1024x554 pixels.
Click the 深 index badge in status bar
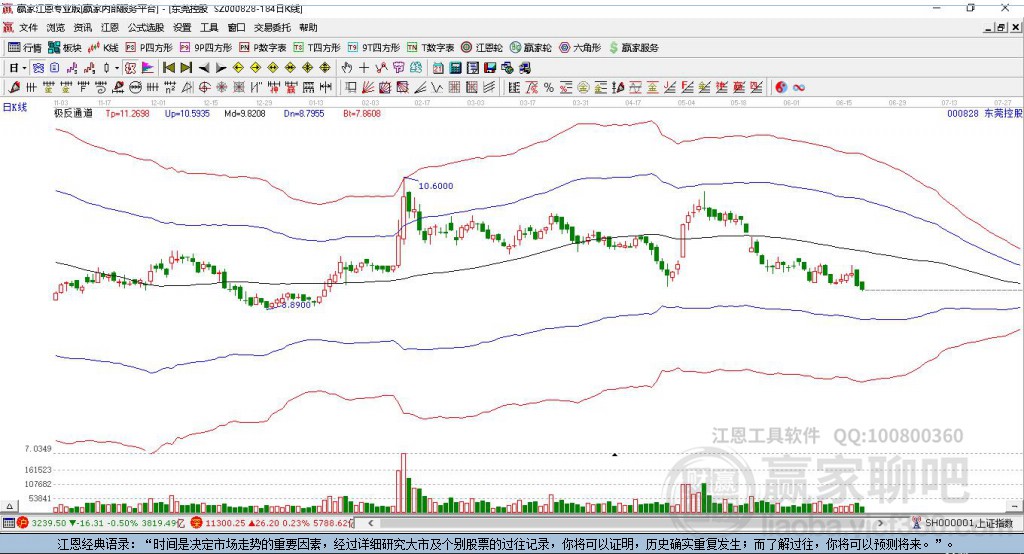click(197, 523)
